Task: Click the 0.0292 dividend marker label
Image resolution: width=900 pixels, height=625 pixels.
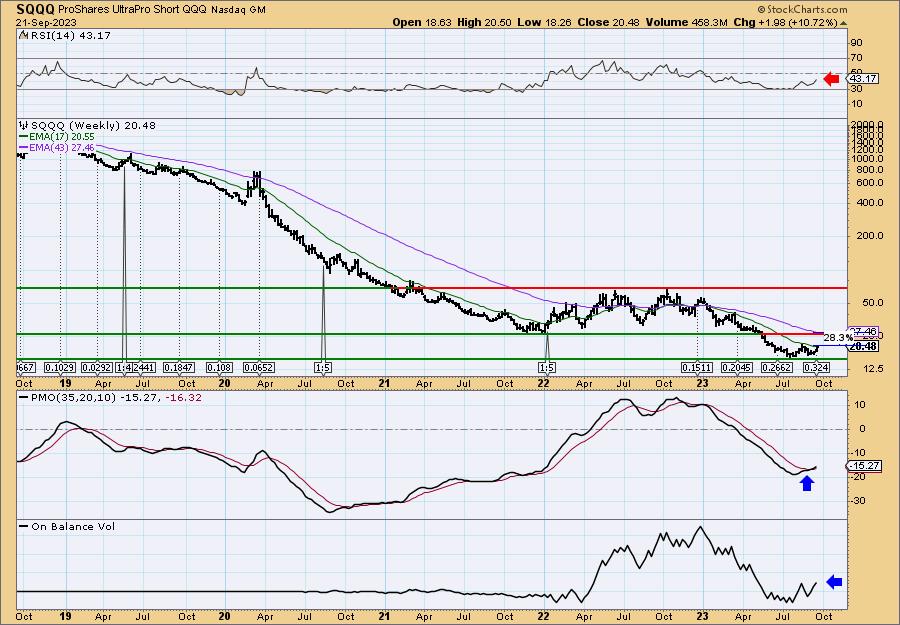Action: pos(98,367)
